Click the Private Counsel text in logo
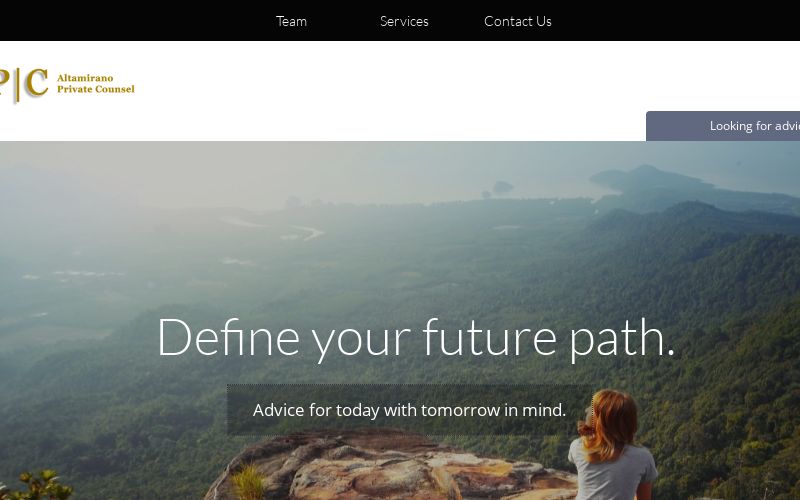Image resolution: width=800 pixels, height=500 pixels. (x=95, y=89)
